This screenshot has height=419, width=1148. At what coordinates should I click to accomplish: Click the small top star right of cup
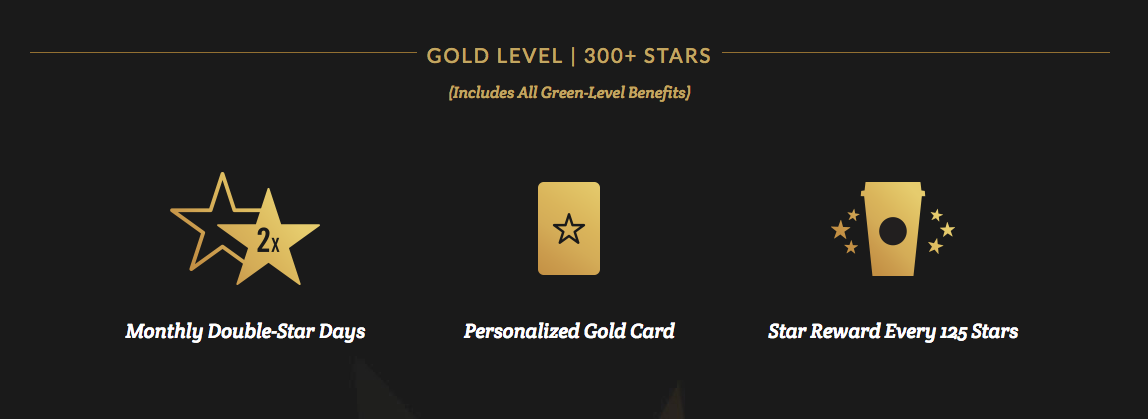point(936,215)
